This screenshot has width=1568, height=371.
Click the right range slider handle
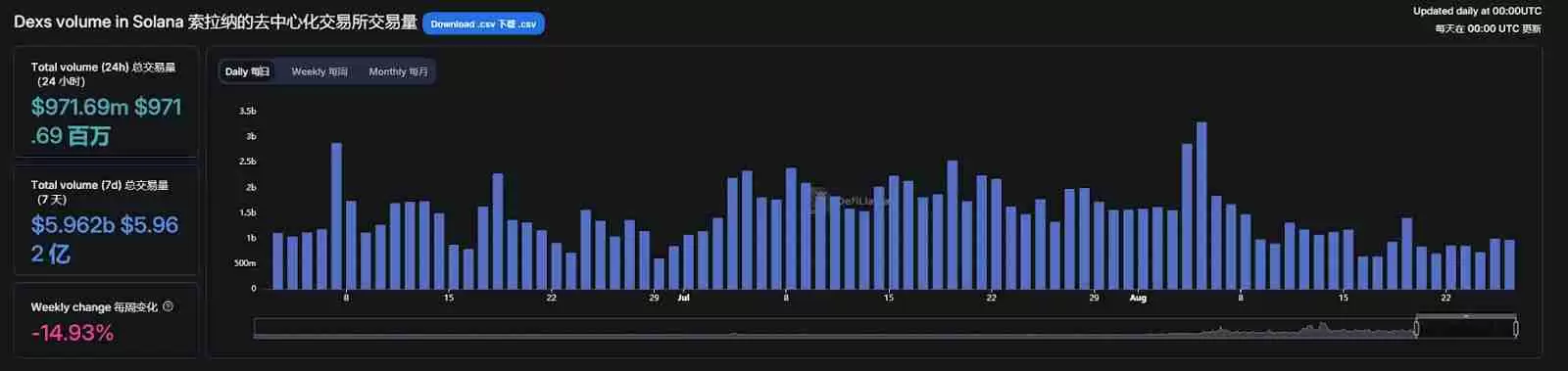[1516, 329]
